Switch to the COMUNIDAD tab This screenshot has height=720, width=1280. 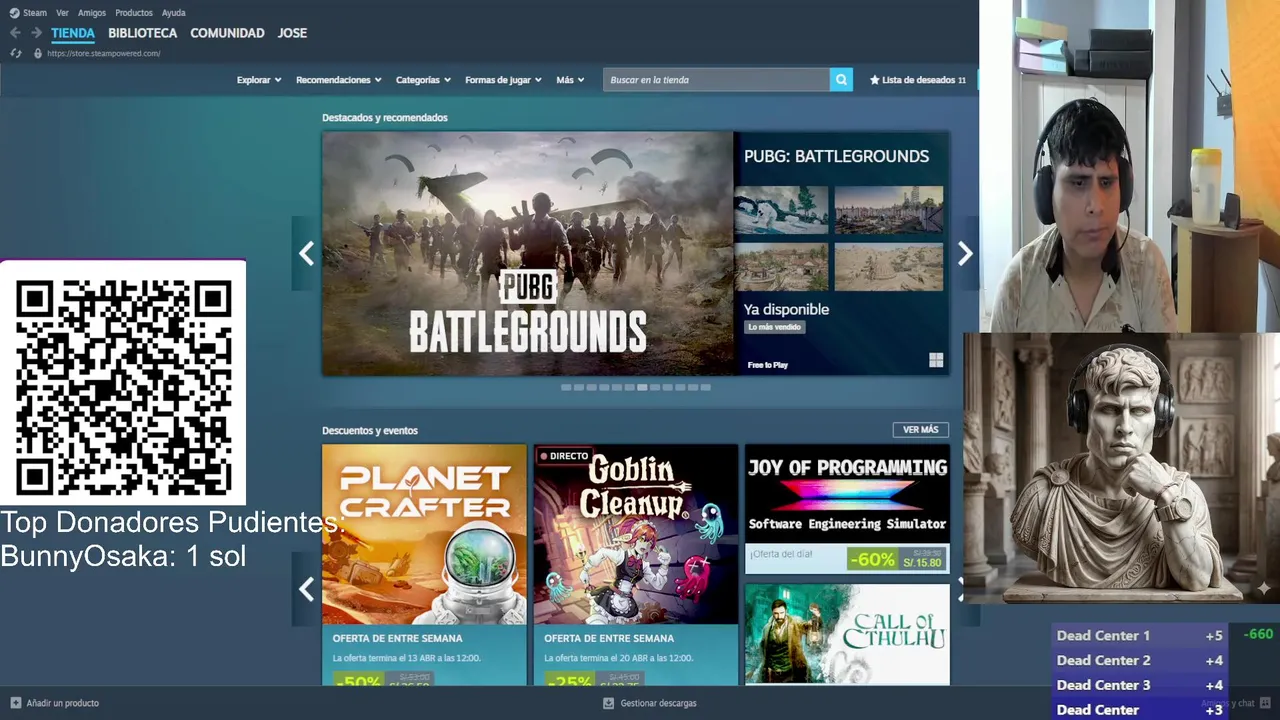point(228,33)
